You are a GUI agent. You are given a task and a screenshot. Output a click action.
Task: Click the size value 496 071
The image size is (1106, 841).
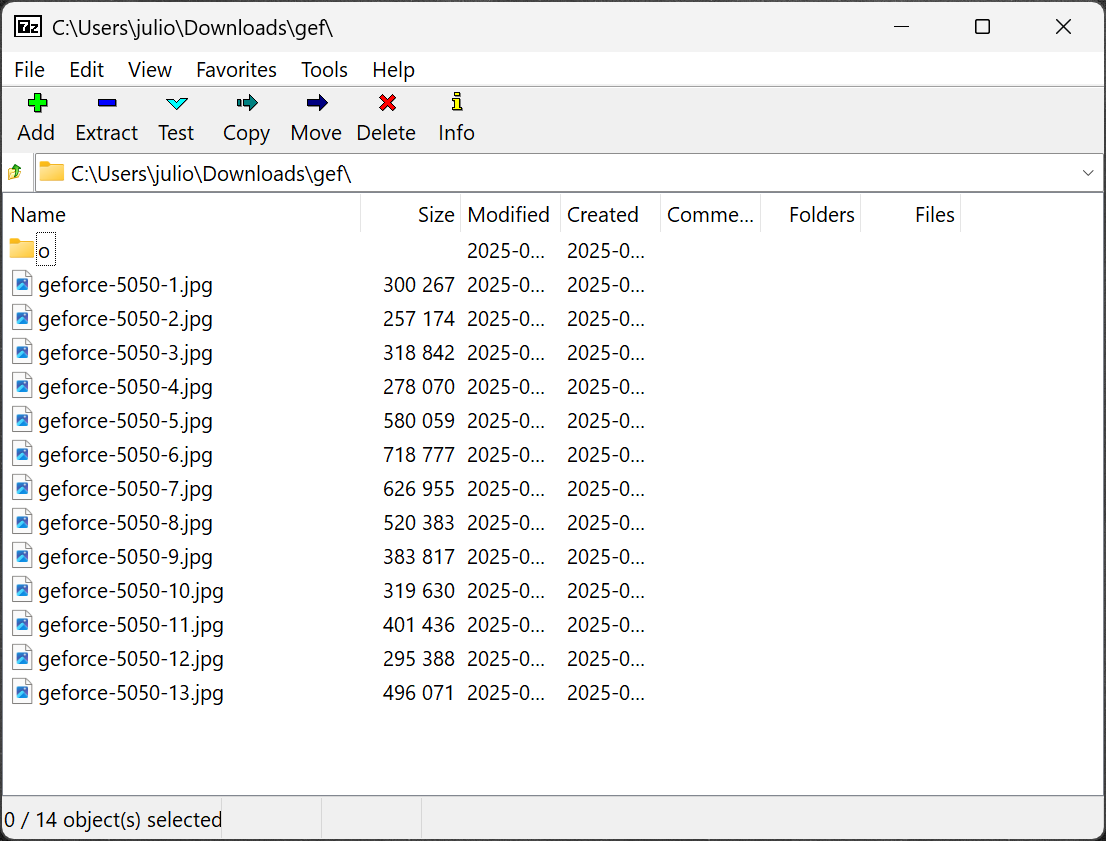click(419, 693)
